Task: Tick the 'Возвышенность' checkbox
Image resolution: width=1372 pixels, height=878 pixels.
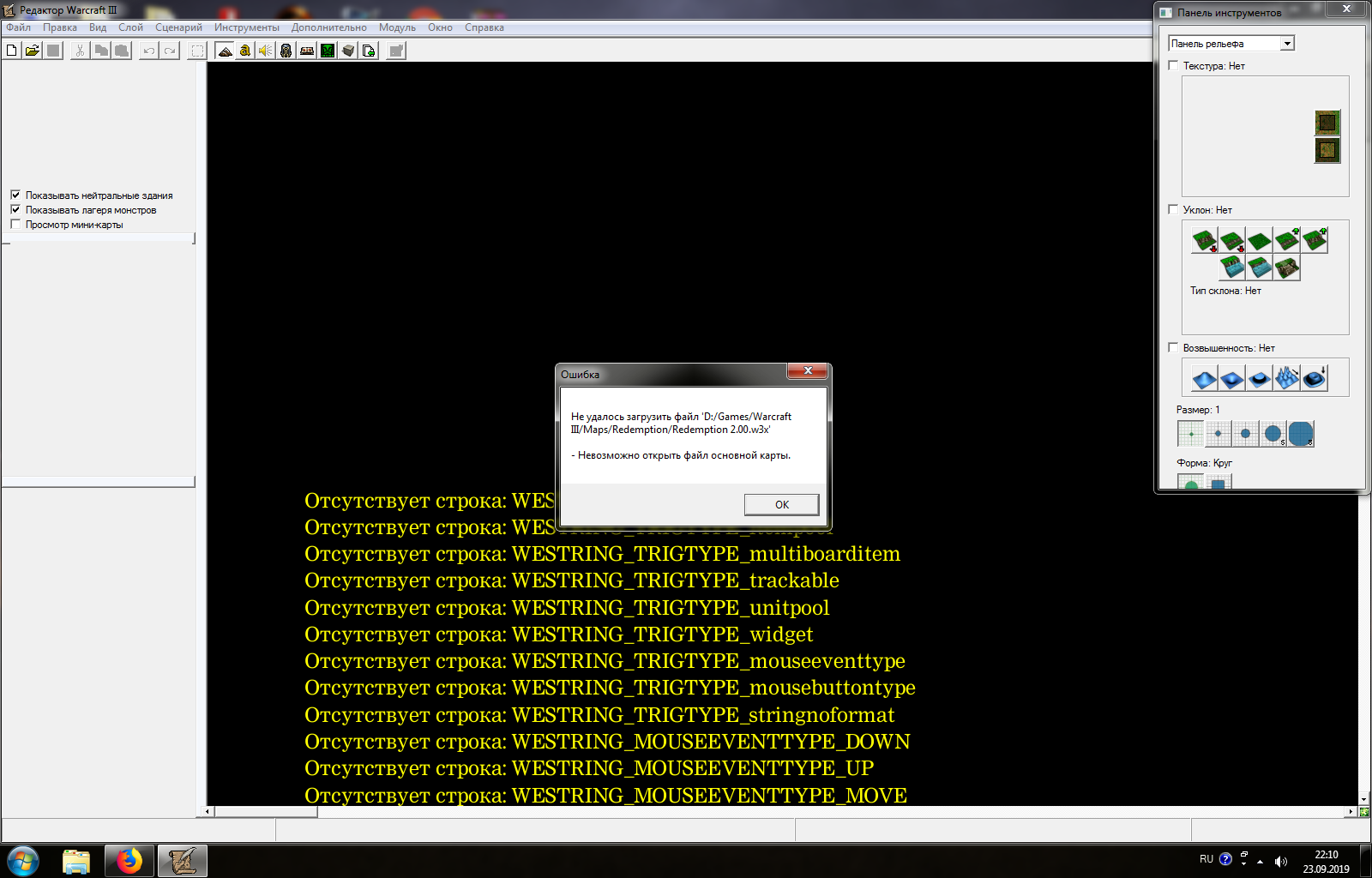Action: (x=1173, y=347)
